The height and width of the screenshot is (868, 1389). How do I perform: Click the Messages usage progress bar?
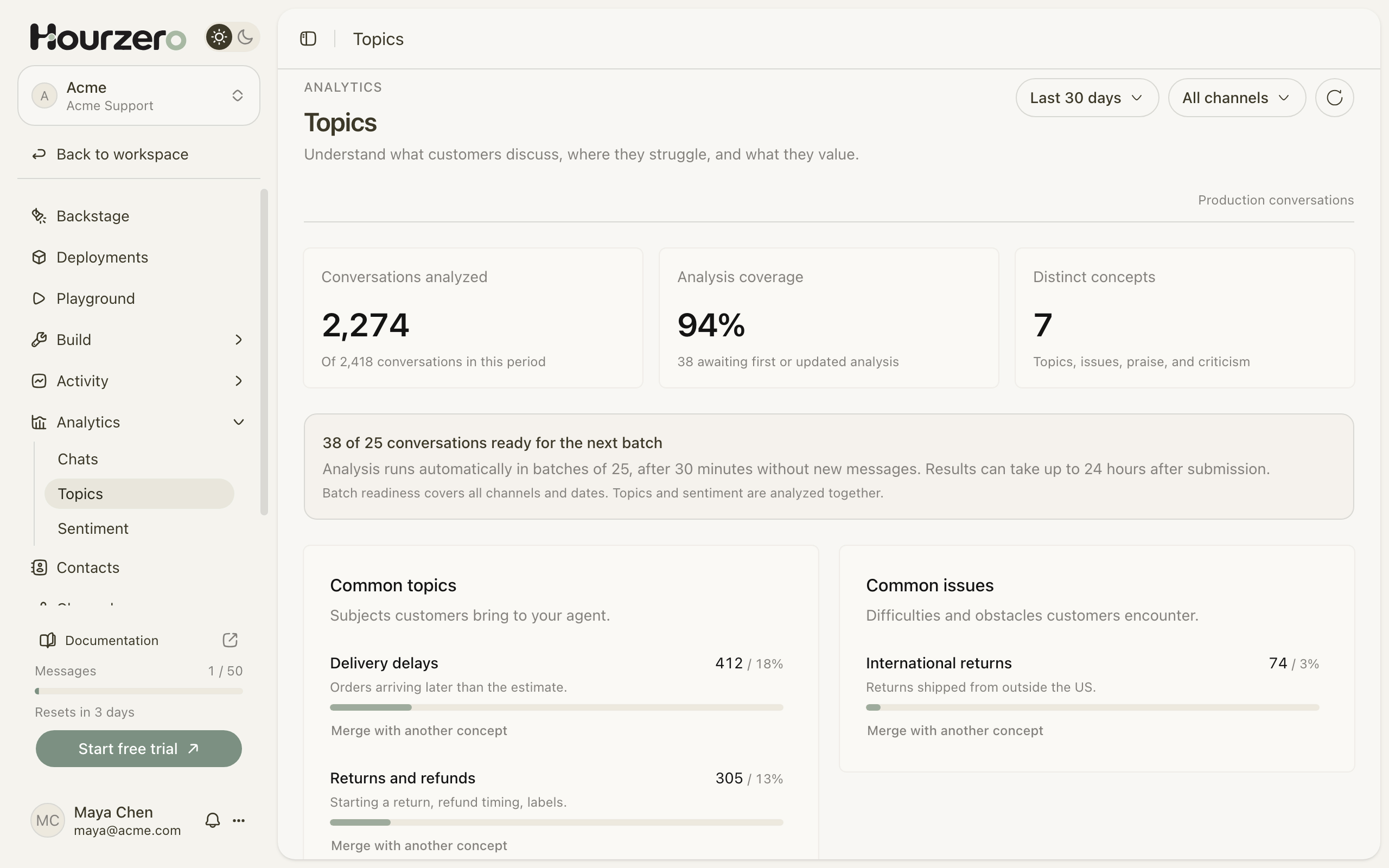coord(139,691)
